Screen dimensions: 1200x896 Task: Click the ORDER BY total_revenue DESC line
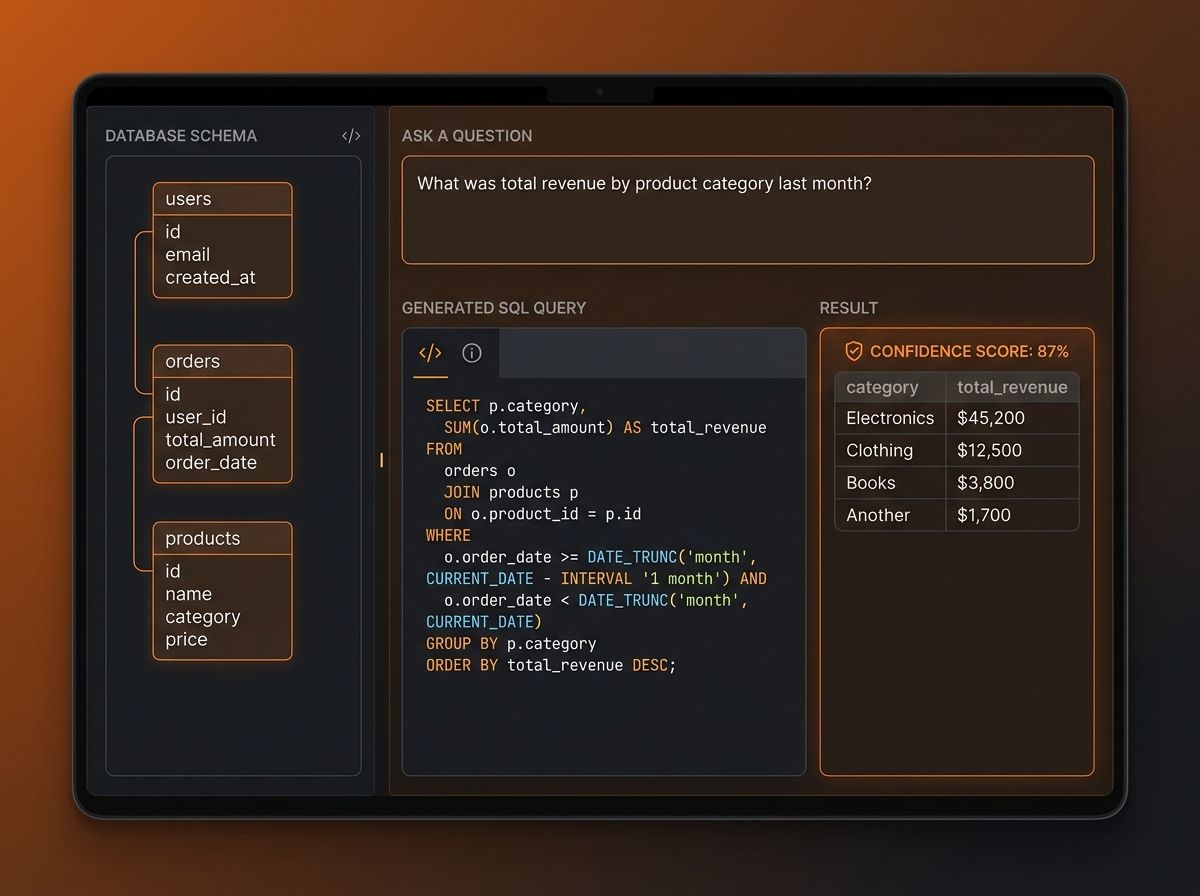pyautogui.click(x=551, y=665)
